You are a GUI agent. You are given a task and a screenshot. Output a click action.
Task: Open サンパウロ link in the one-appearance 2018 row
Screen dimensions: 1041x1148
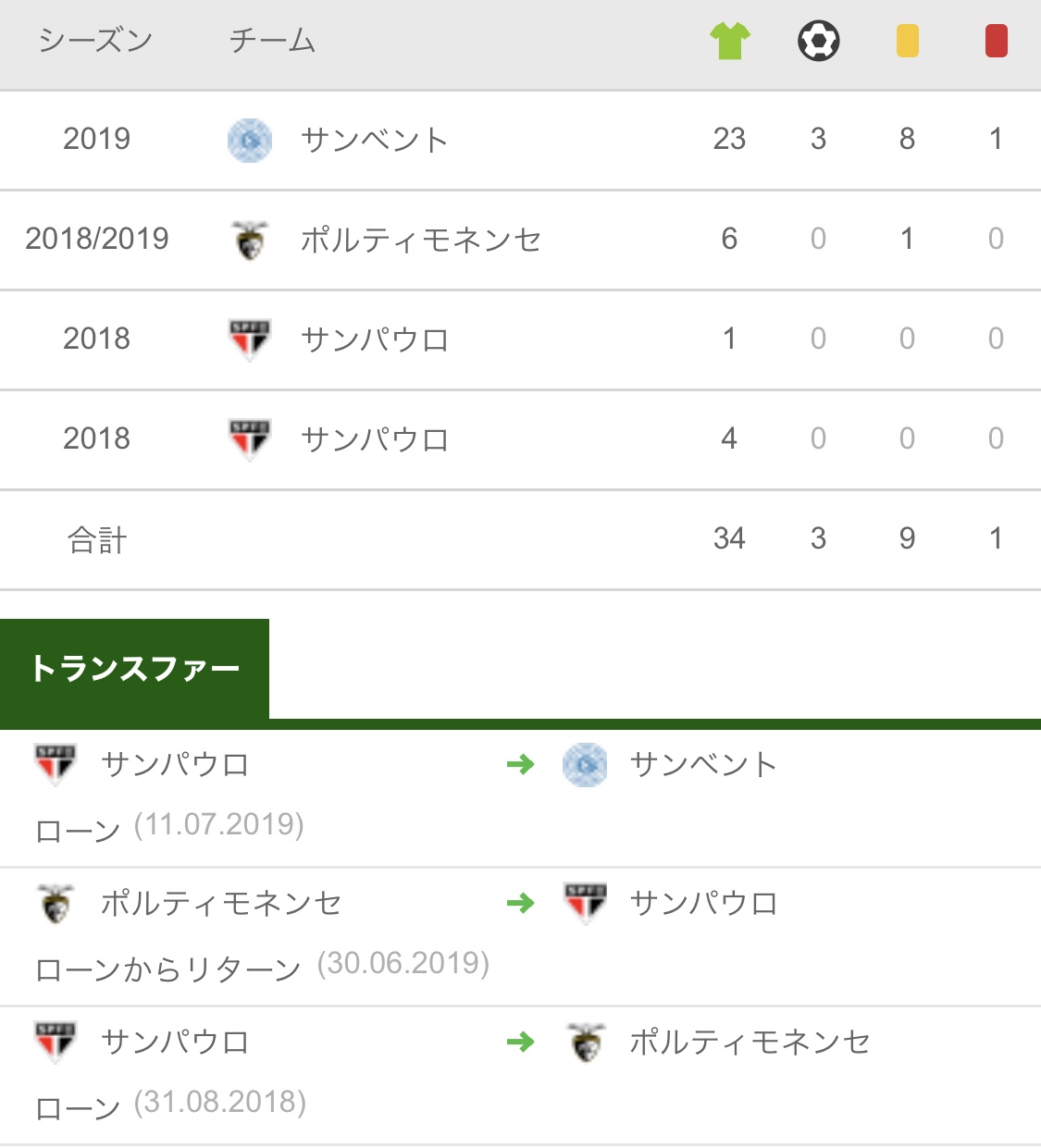click(375, 339)
